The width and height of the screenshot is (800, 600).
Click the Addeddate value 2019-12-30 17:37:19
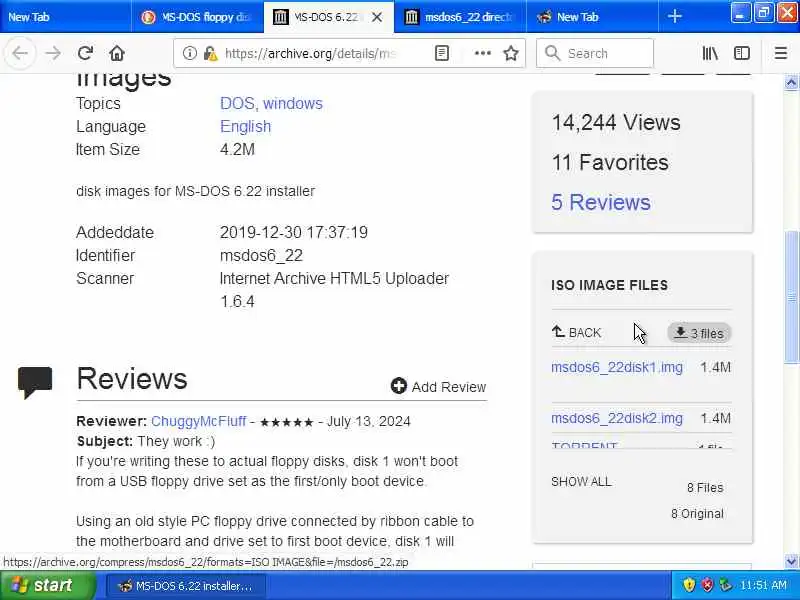293,232
